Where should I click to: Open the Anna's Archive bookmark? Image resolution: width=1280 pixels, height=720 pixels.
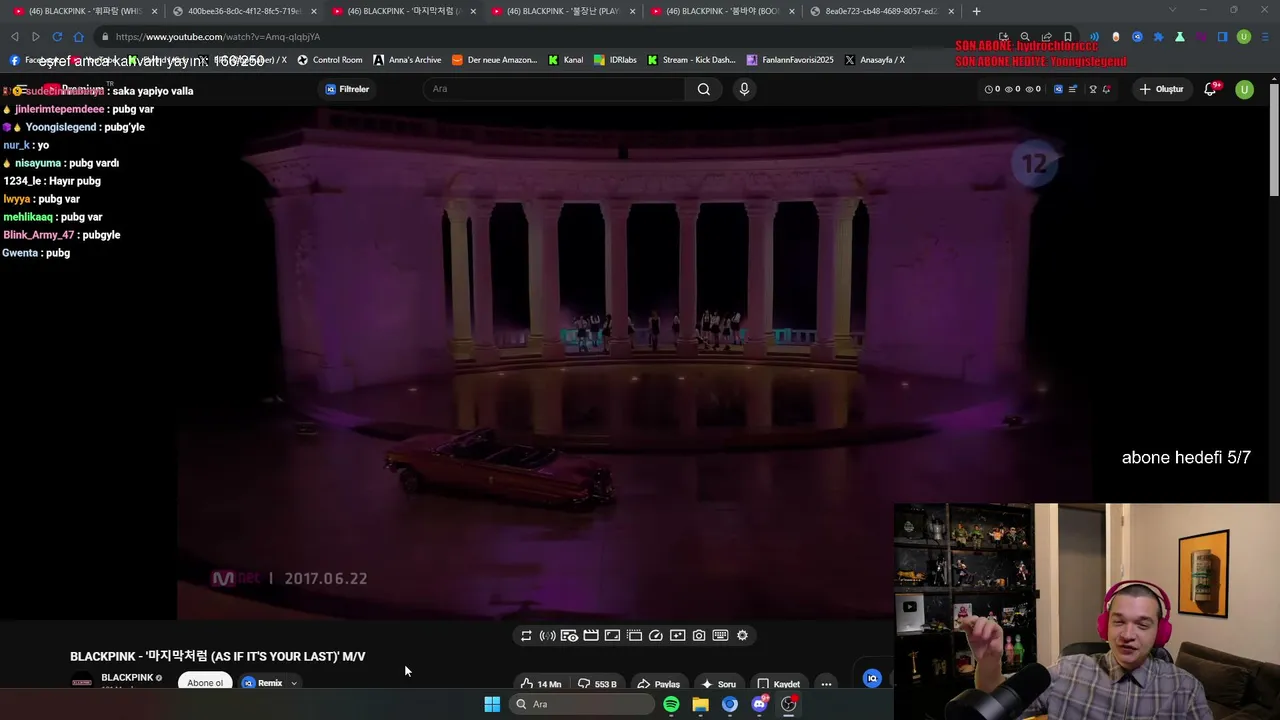(407, 60)
